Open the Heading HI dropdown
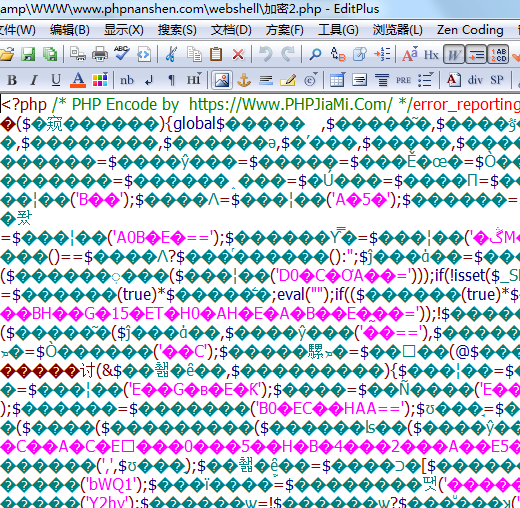This screenshot has width=520, height=508. pos(194,79)
